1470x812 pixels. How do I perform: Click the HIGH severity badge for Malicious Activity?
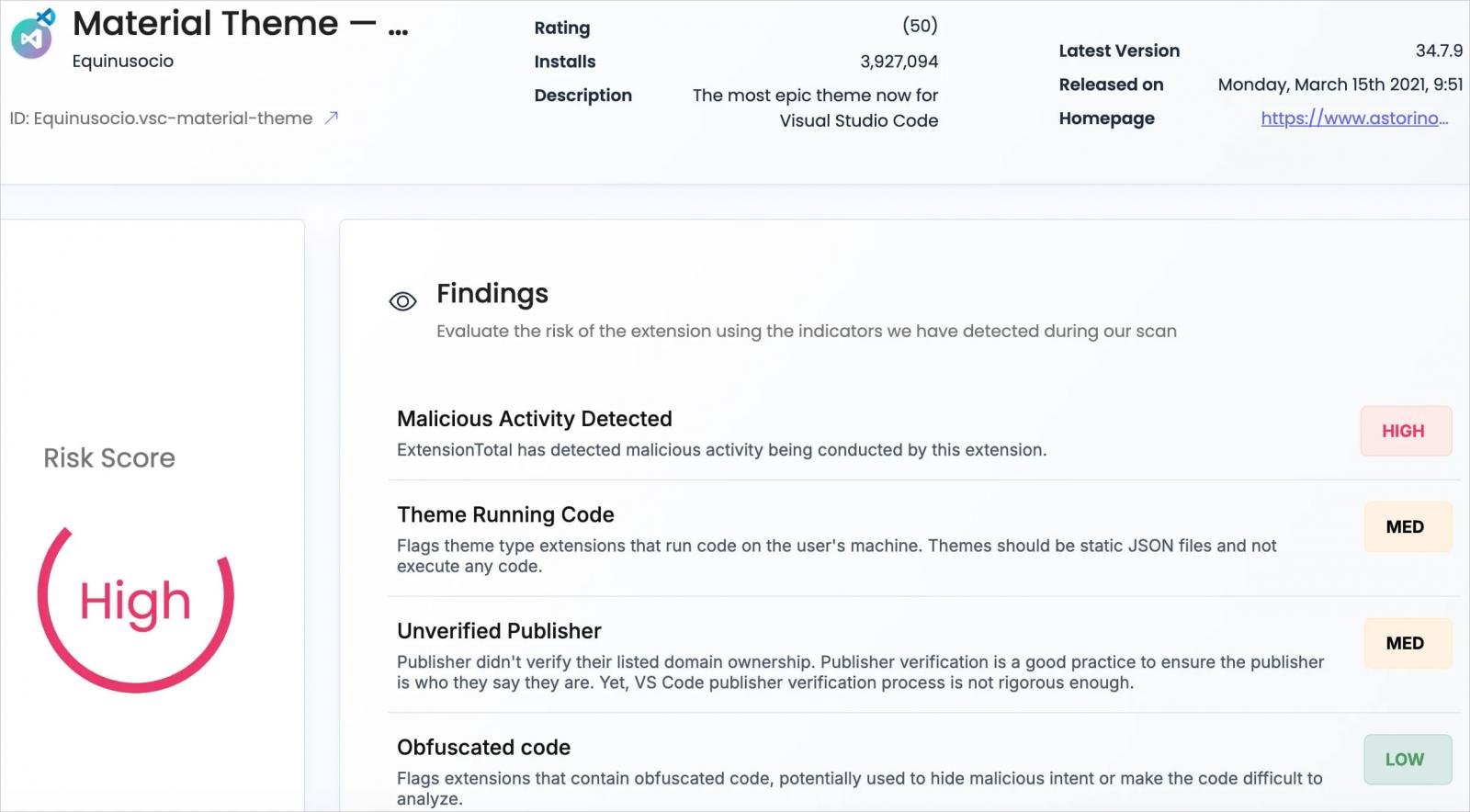point(1406,431)
